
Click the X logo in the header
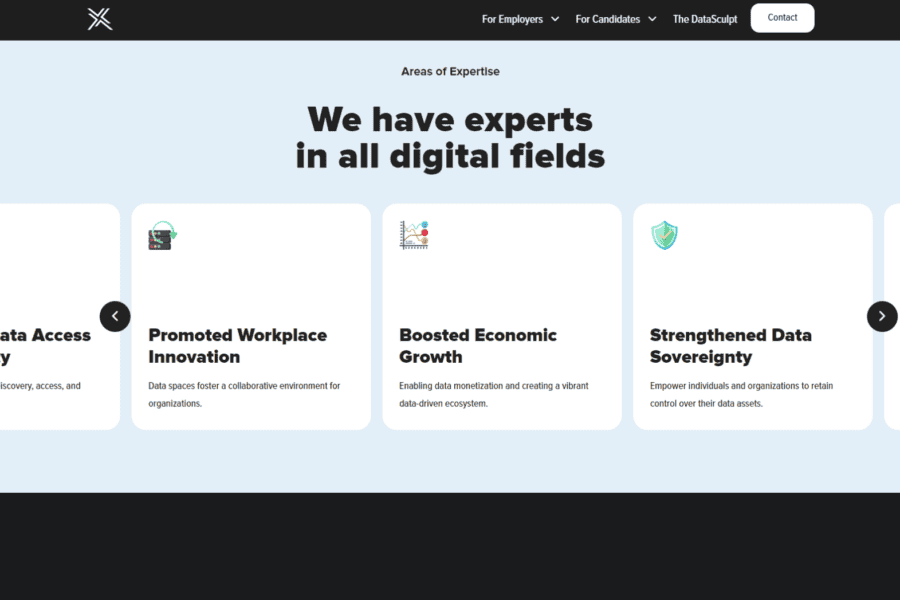point(99,18)
